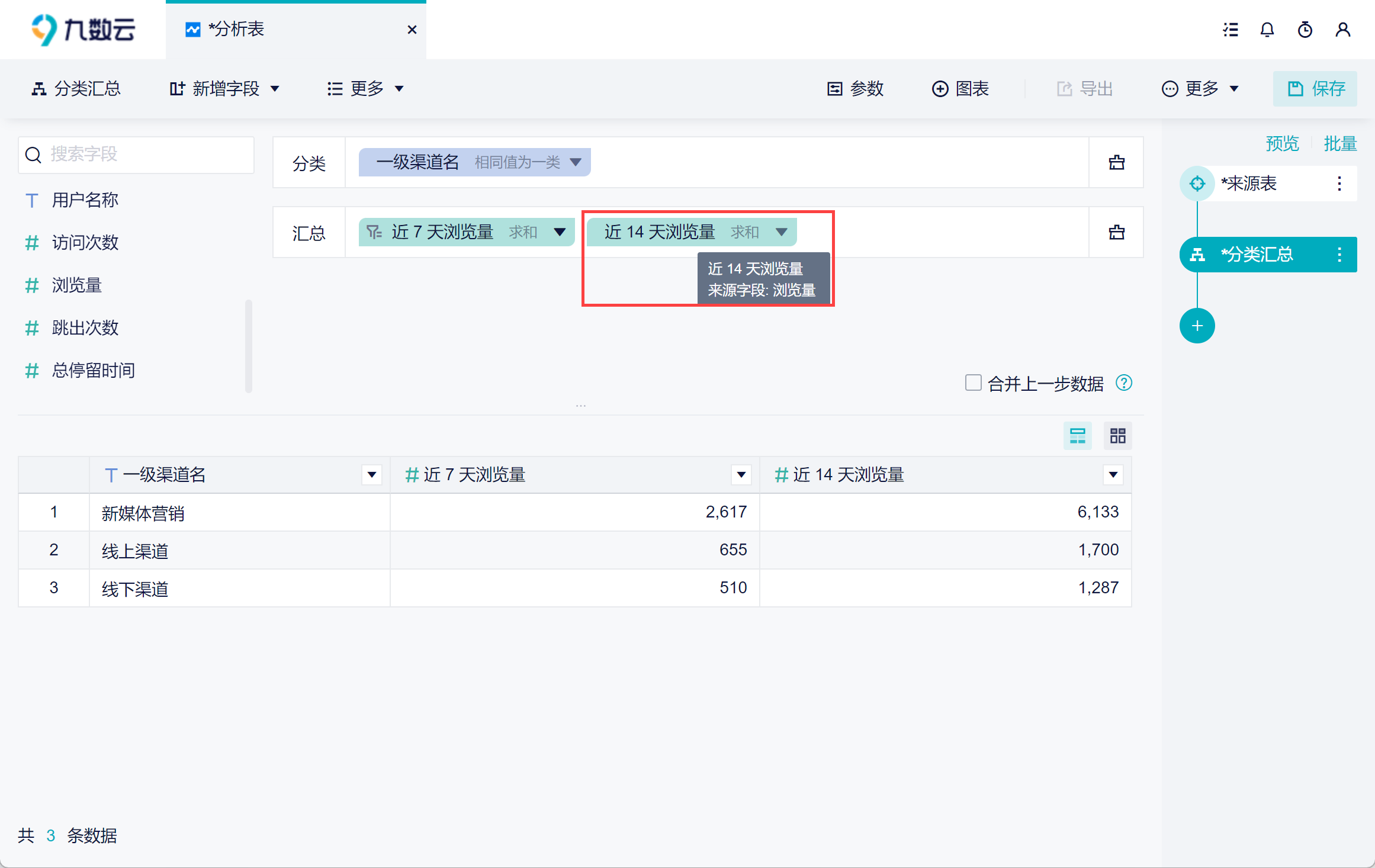Click the timer clock icon
Image resolution: width=1375 pixels, height=868 pixels.
[1305, 30]
